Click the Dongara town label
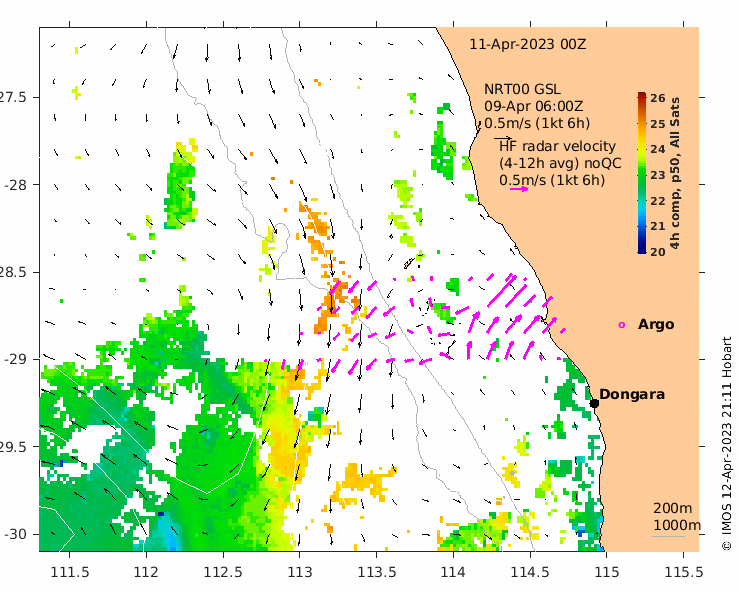The height and width of the screenshot is (592, 740). tap(632, 394)
